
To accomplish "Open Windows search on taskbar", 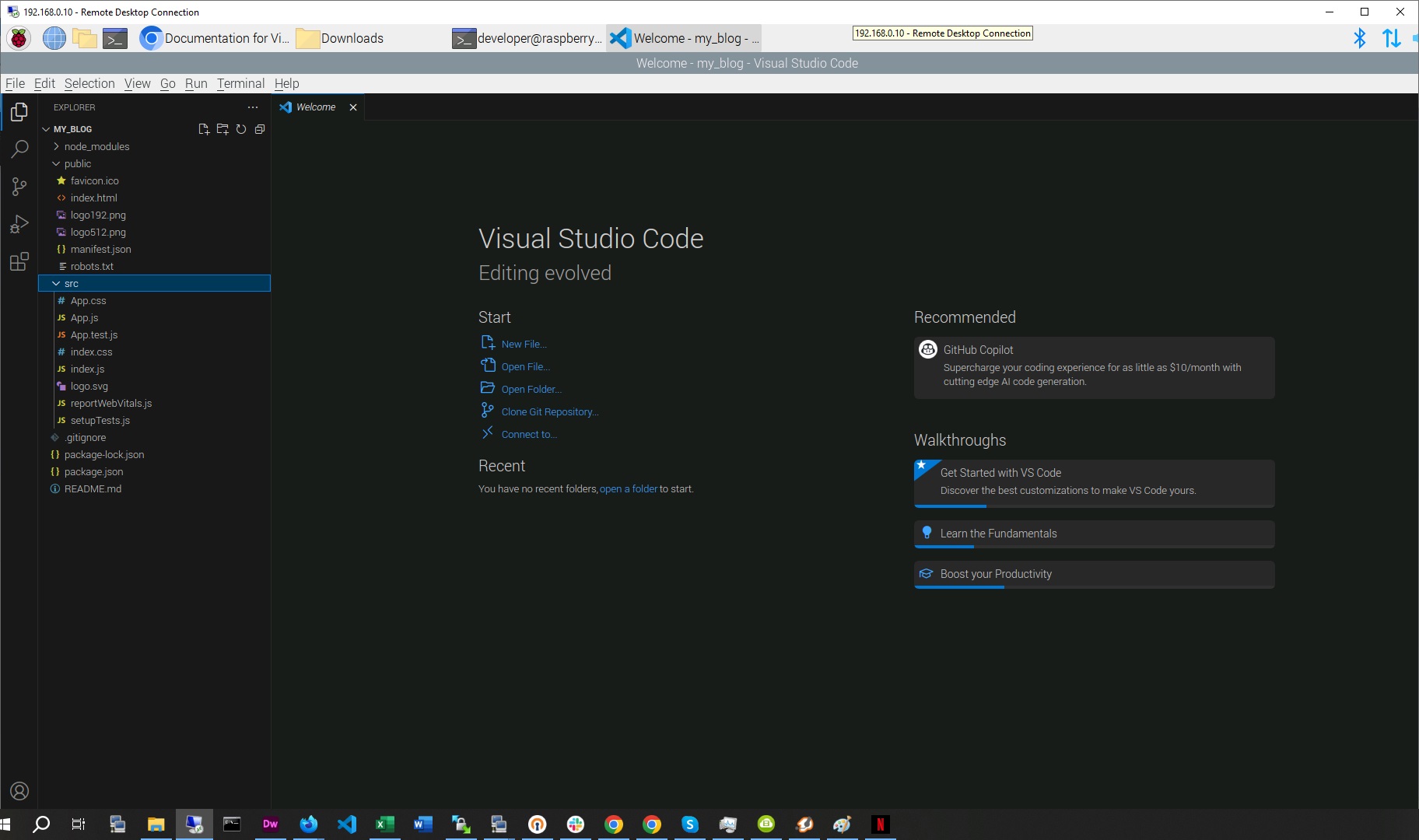I will 41,824.
